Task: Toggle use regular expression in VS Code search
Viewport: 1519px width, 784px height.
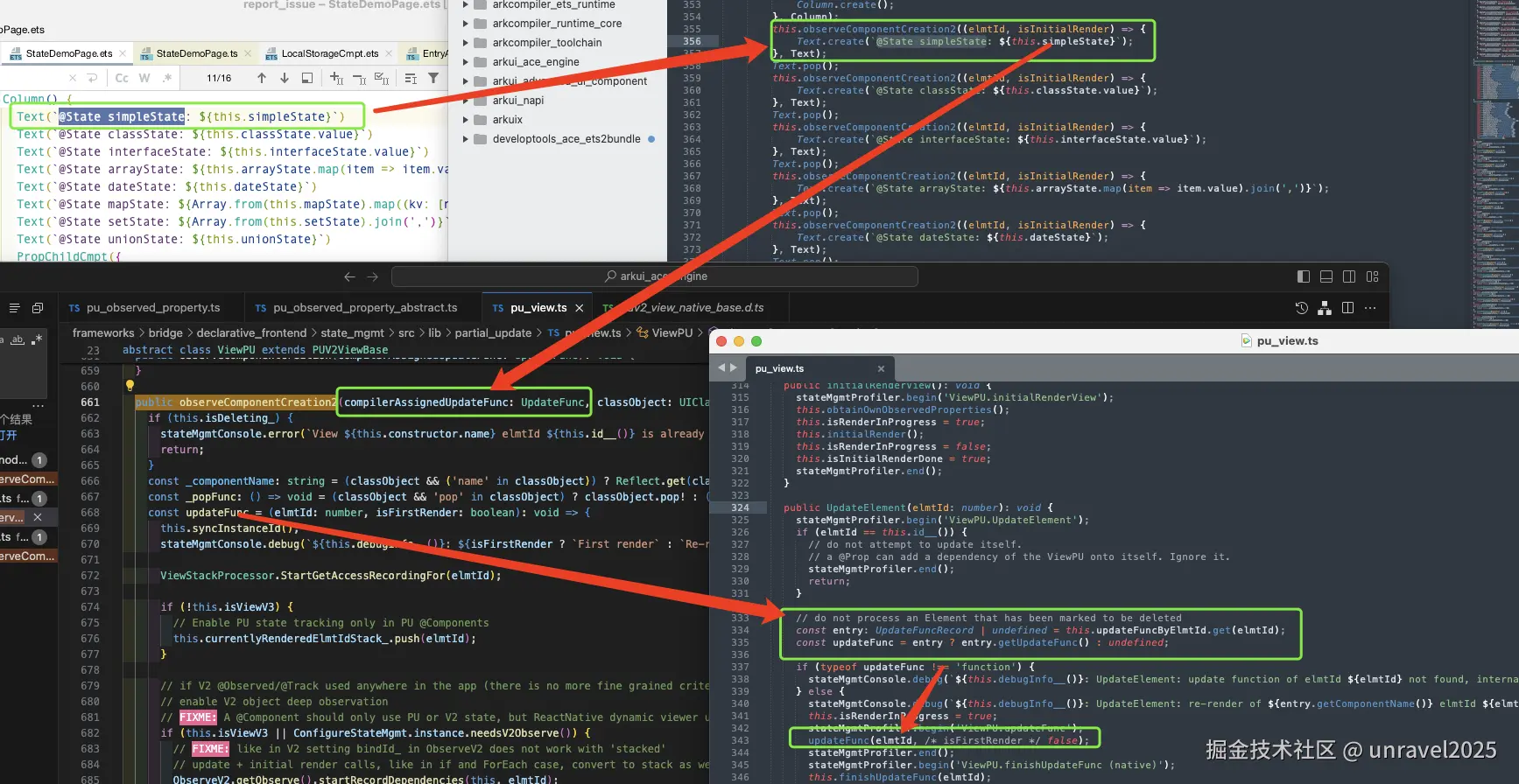Action: tap(37, 339)
